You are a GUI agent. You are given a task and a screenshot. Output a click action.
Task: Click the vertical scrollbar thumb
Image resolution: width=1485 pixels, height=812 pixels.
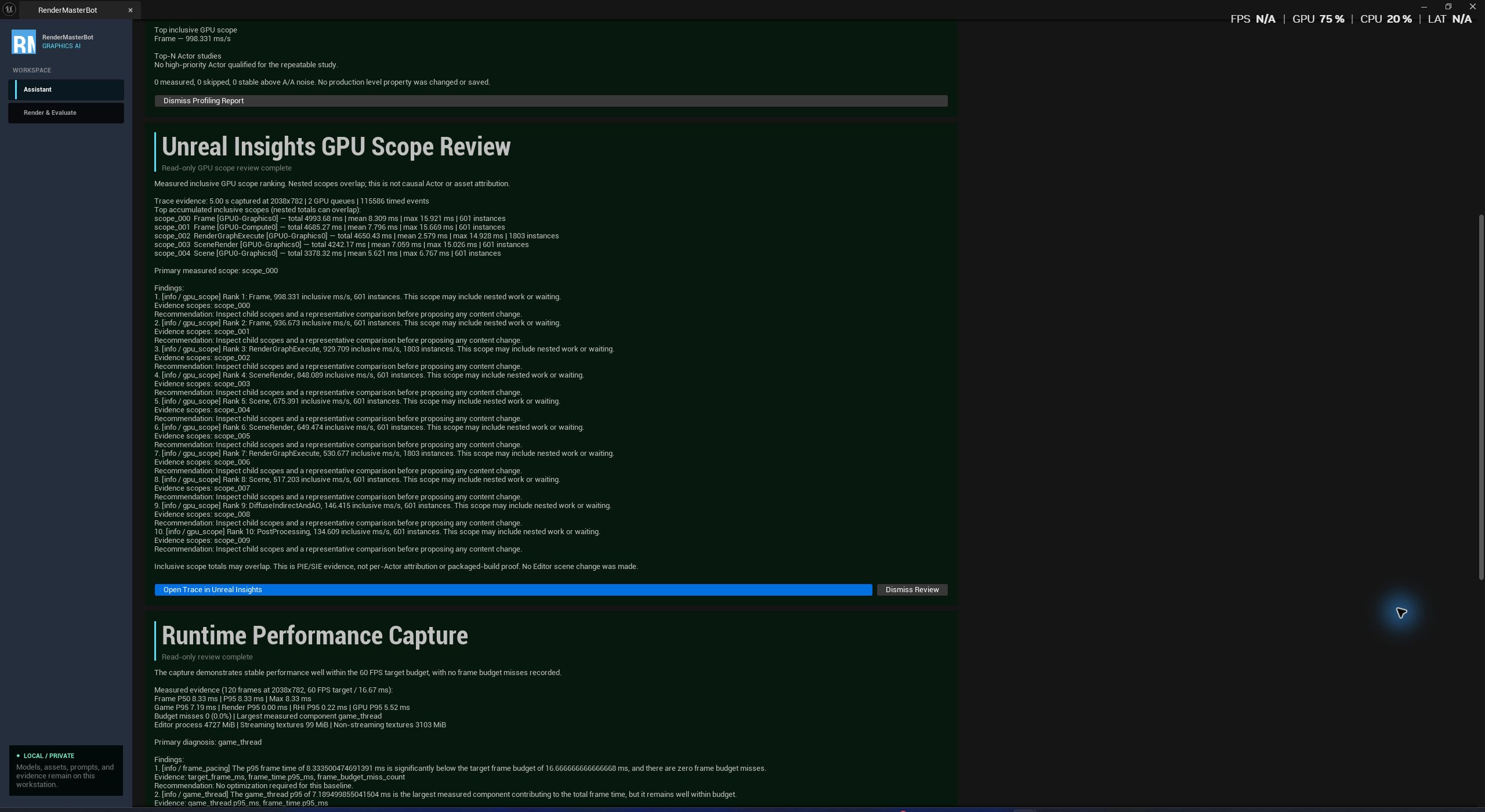pos(1481,397)
